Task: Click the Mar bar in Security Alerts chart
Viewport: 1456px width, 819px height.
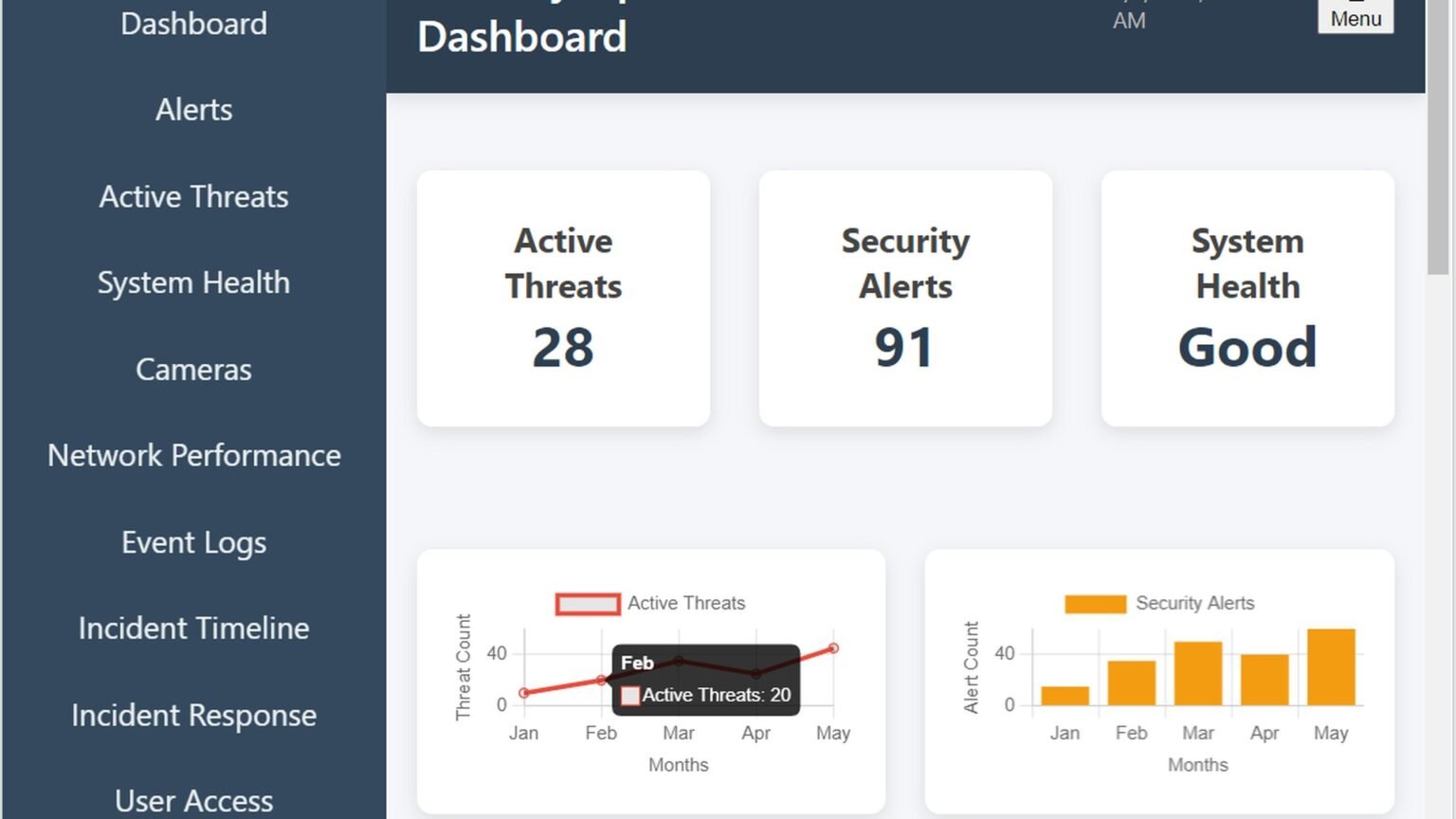Action: (x=1198, y=673)
